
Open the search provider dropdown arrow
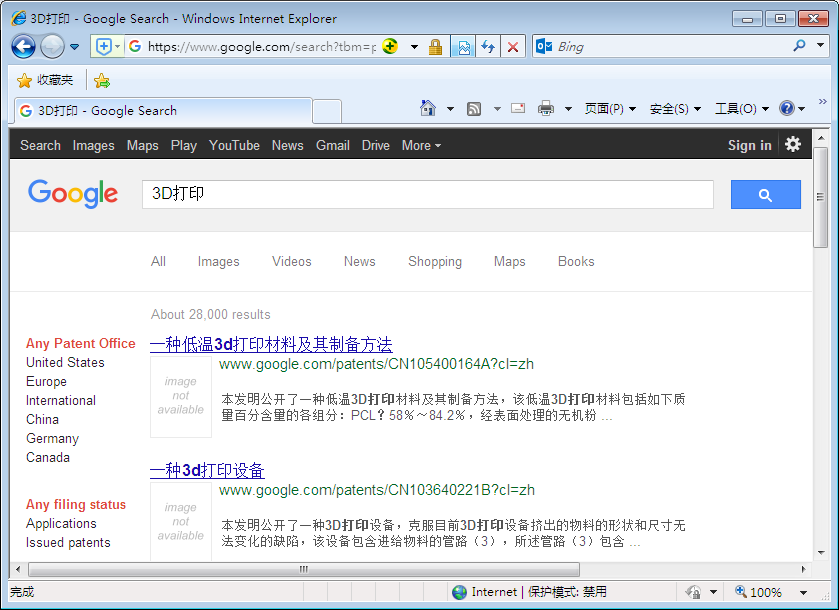(820, 46)
